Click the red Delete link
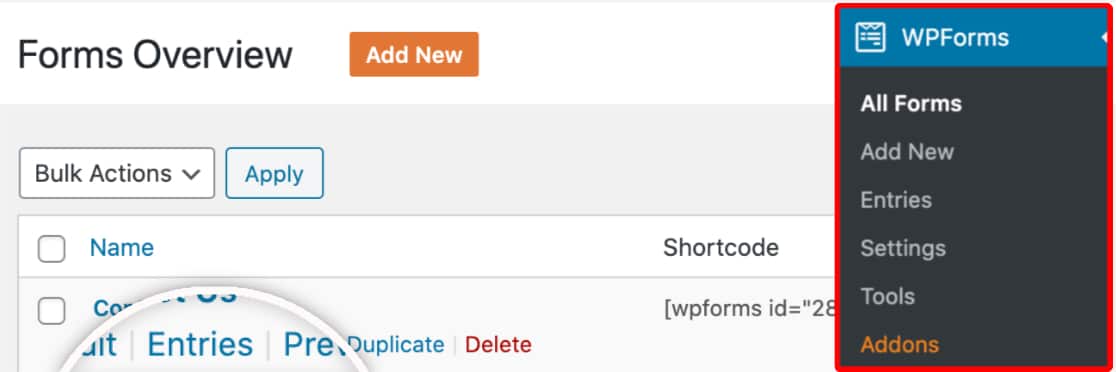Image resolution: width=1116 pixels, height=372 pixels. coord(498,345)
